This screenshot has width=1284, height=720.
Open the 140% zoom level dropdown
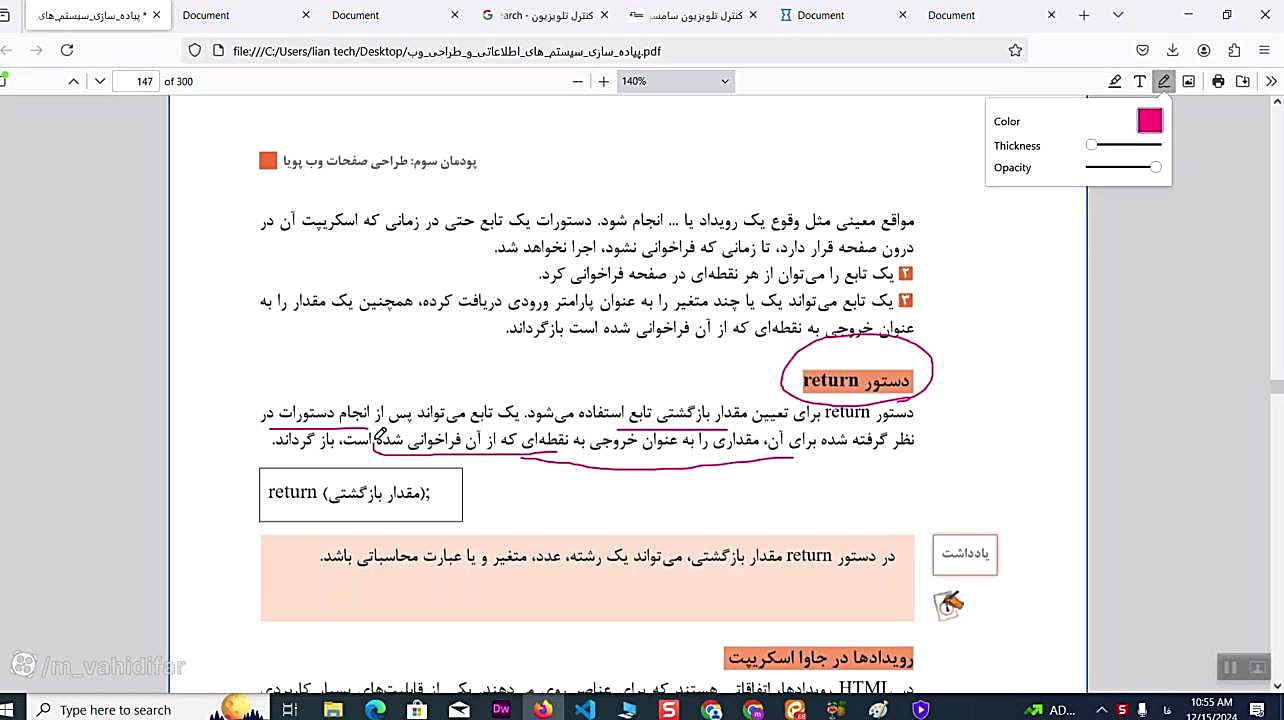[x=675, y=81]
